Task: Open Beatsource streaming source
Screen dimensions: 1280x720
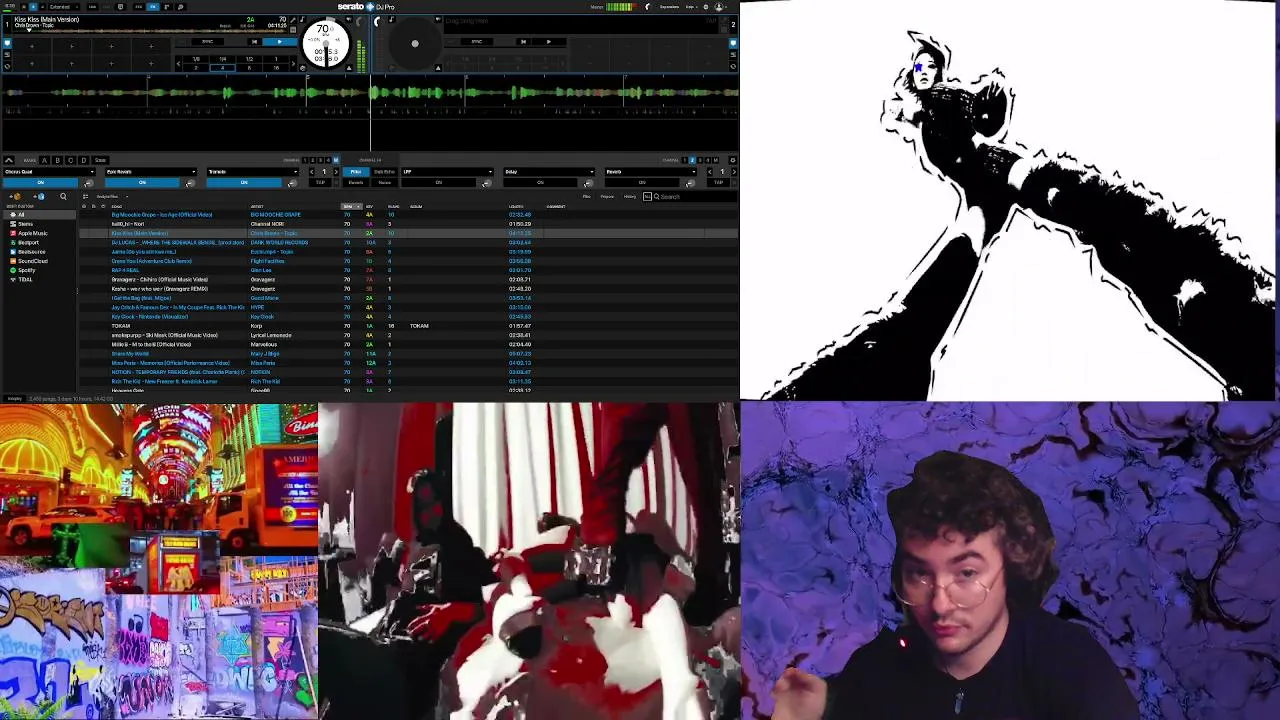Action: [x=32, y=252]
